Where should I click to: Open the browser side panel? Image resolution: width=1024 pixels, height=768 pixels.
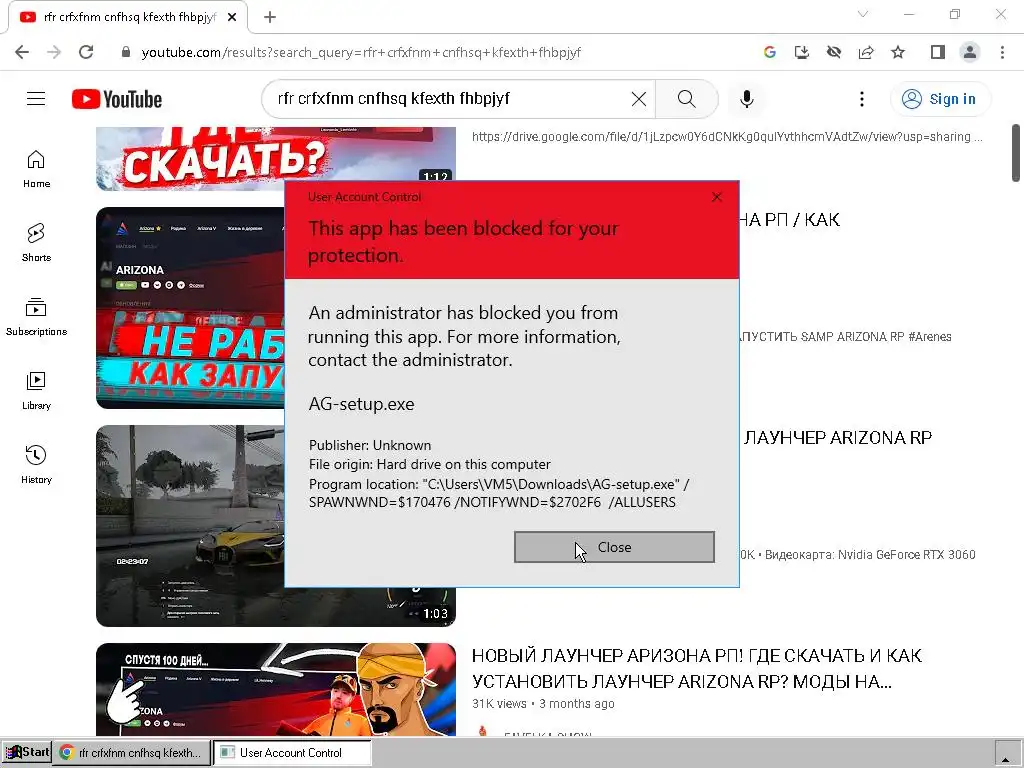click(938, 52)
